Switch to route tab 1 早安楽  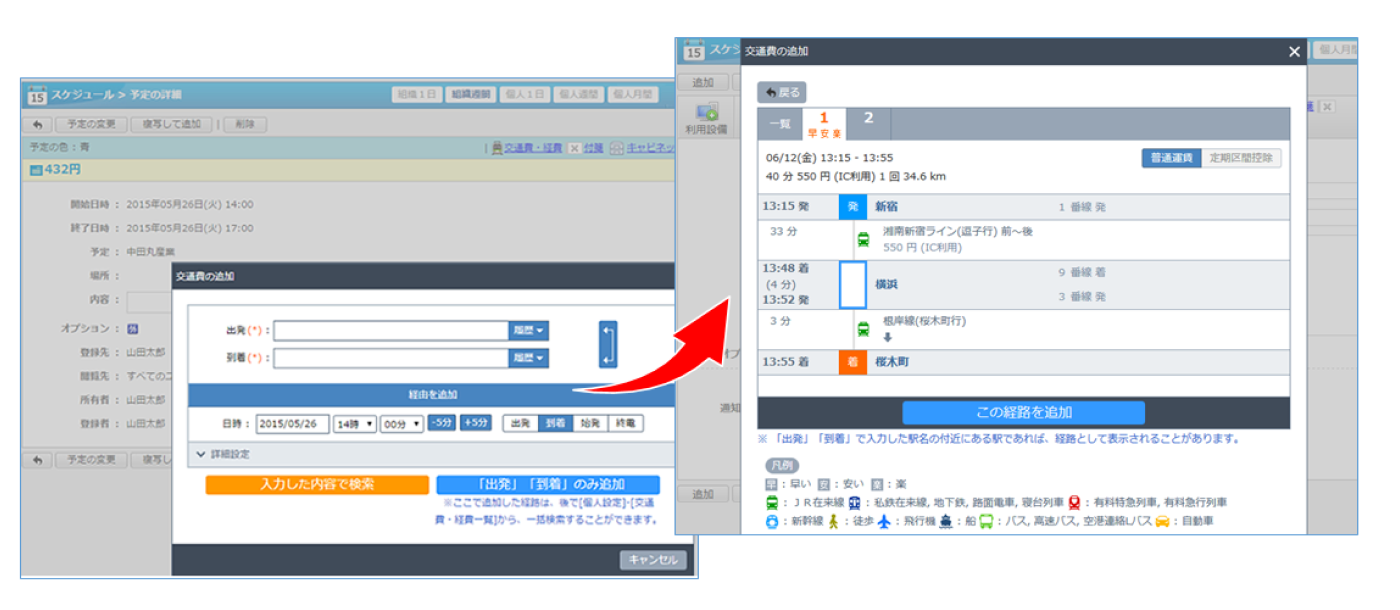coord(825,124)
